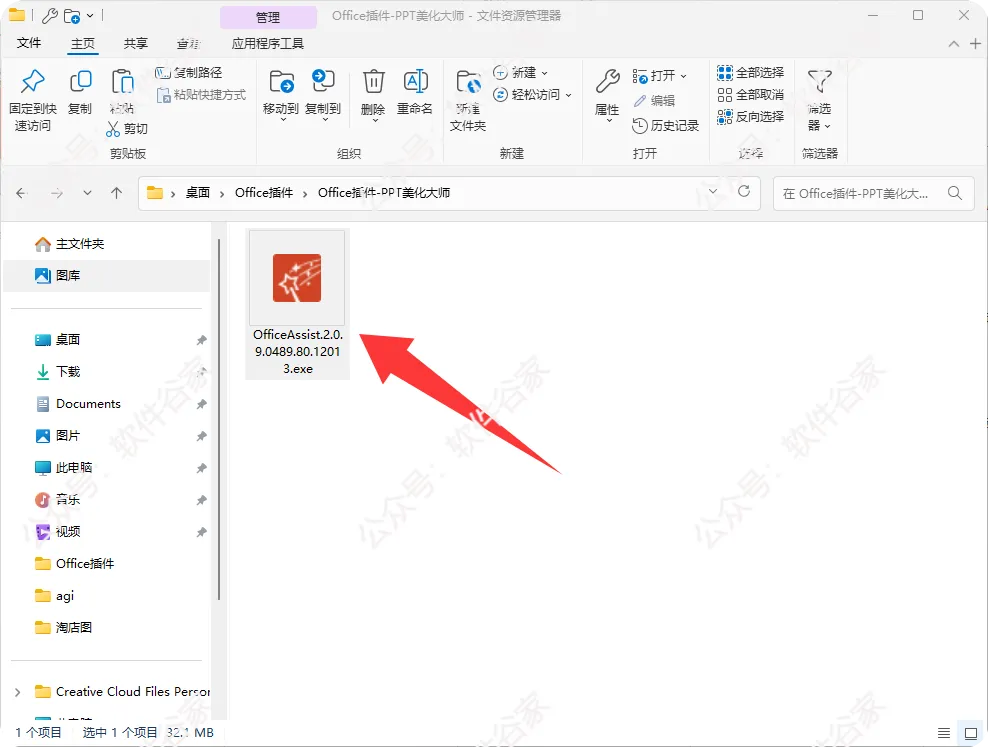Open the address bar history dropdown
988x747 pixels.
point(713,191)
